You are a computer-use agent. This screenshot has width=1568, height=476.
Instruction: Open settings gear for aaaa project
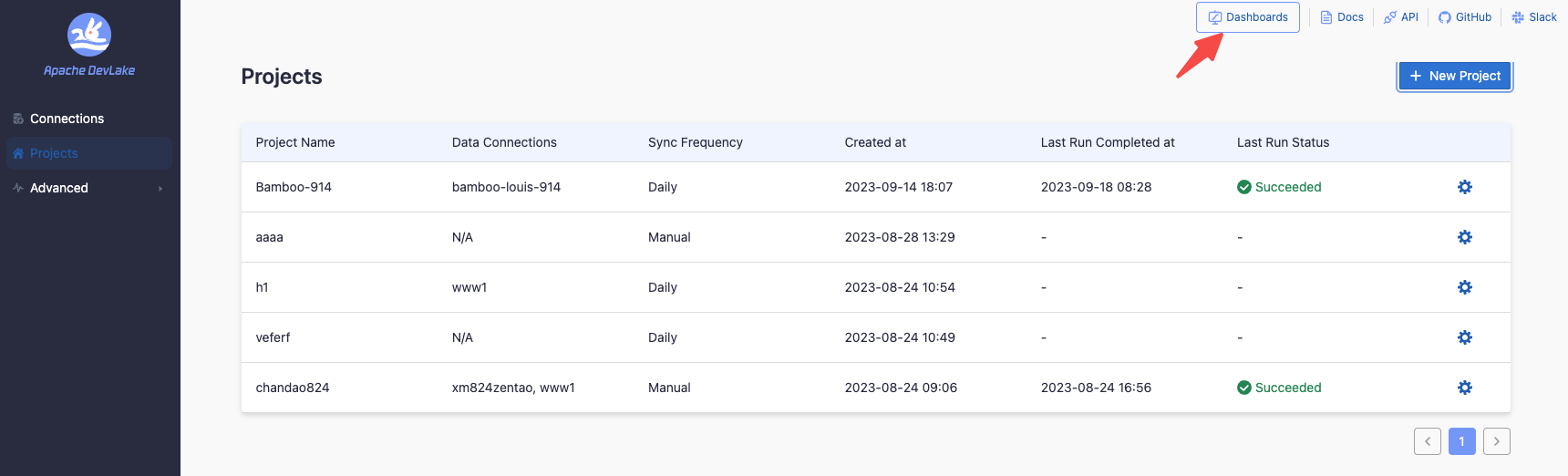[1464, 237]
